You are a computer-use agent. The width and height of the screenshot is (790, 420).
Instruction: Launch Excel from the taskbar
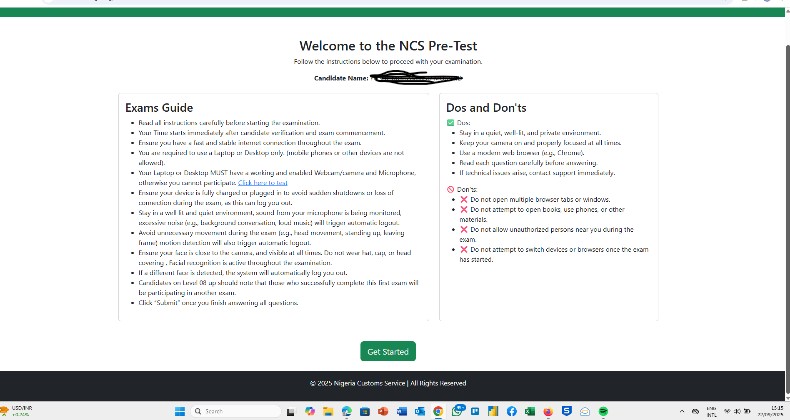coord(530,411)
